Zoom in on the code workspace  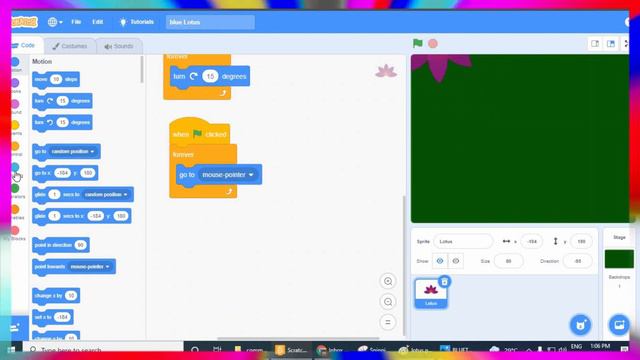pyautogui.click(x=388, y=281)
